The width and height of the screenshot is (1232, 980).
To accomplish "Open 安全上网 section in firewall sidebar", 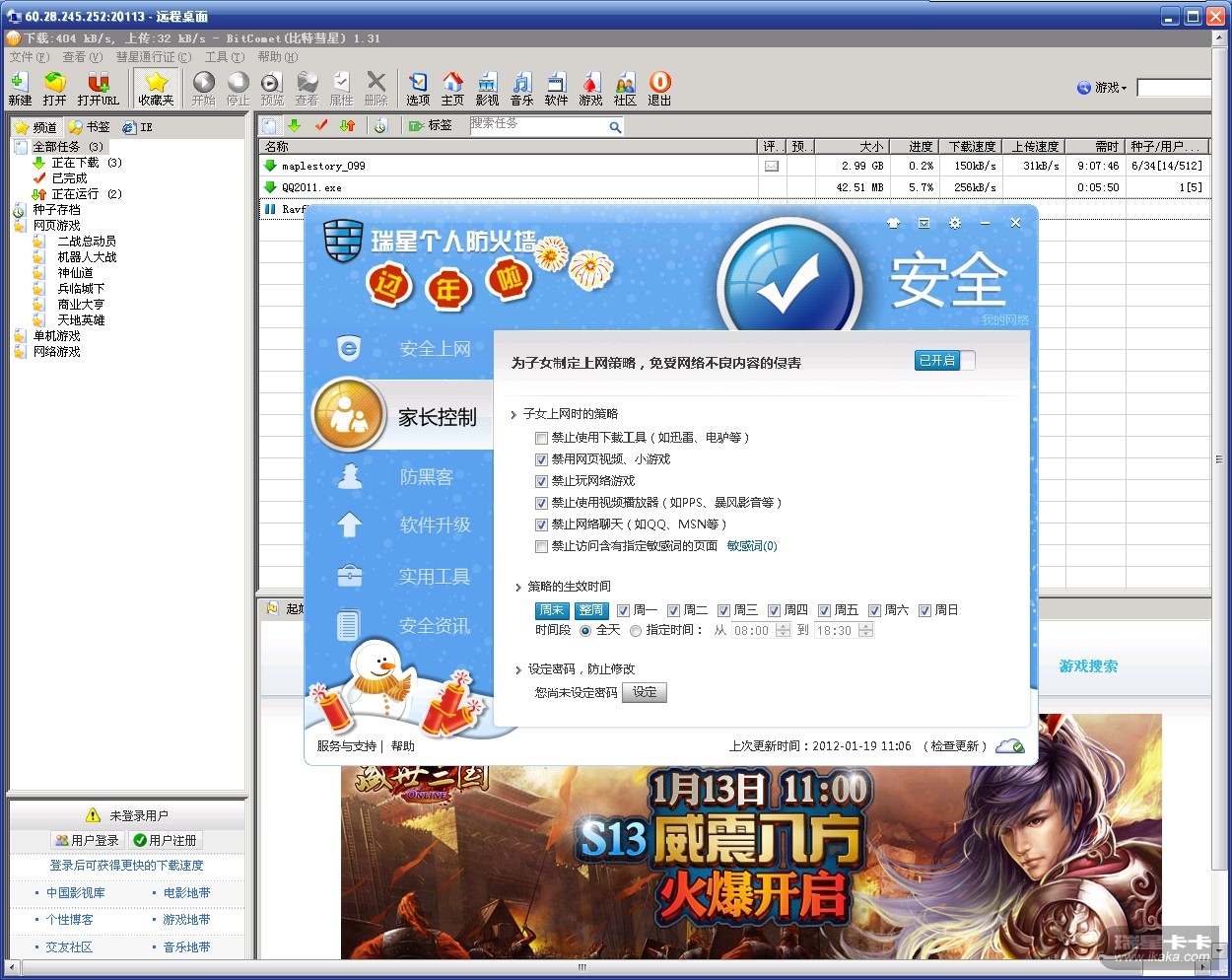I will [x=435, y=349].
